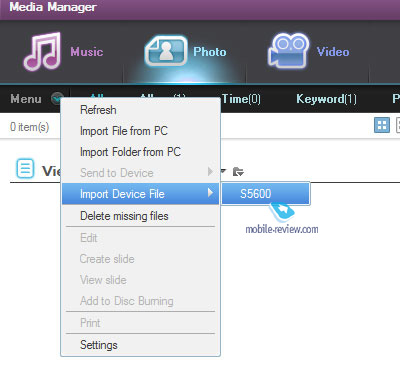Click the list view icon beside Vie
The image size is (400, 388).
click(x=25, y=169)
